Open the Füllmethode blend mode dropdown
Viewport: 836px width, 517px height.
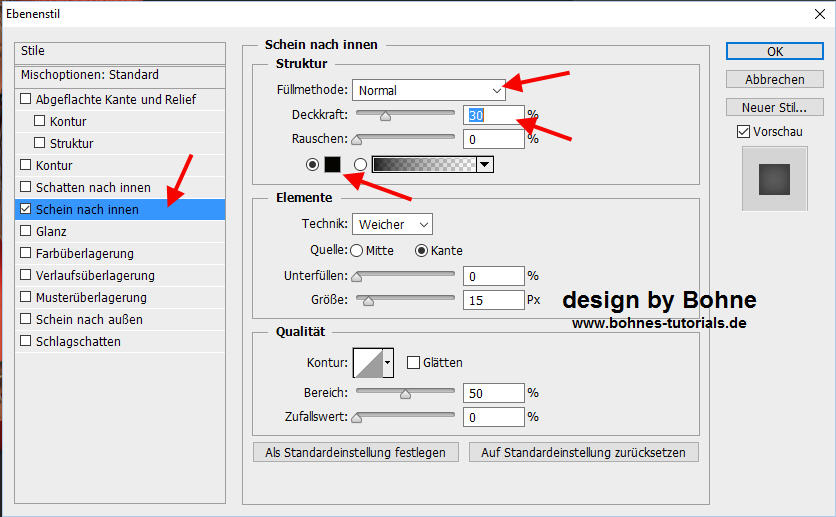(x=429, y=90)
